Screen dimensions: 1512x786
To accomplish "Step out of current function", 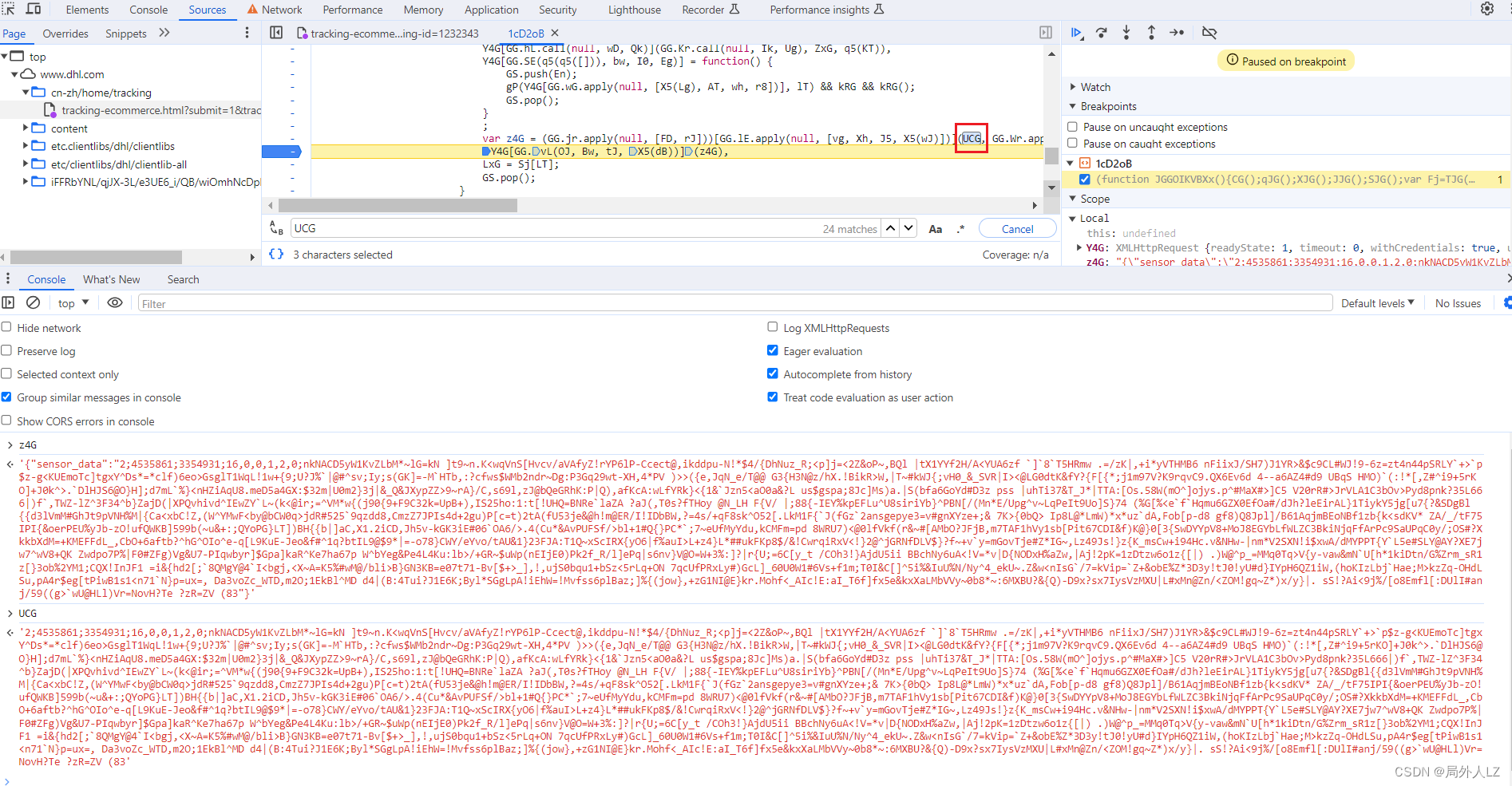I will tap(1151, 33).
